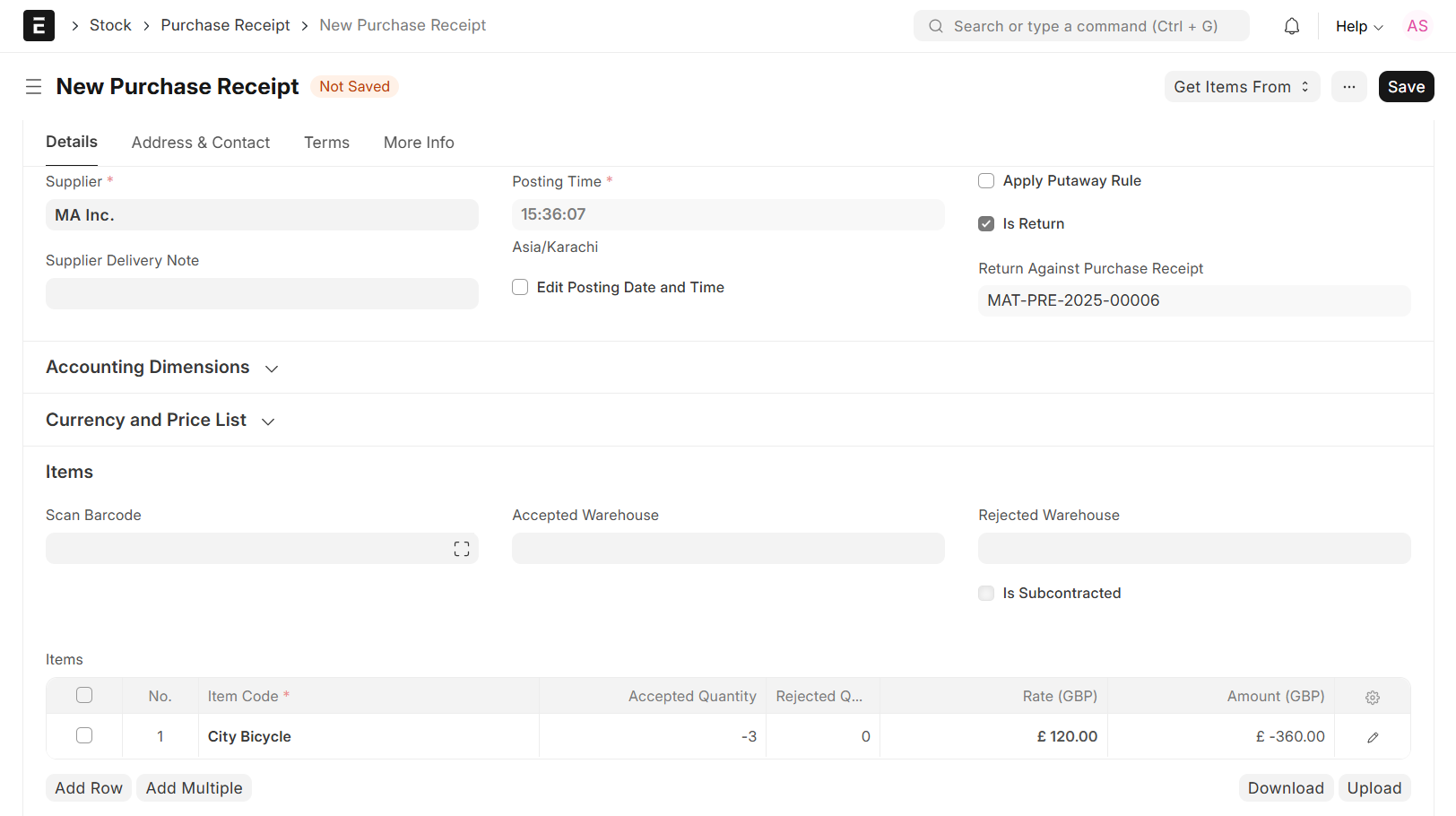Enable Apply Putaway Rule checkbox
The width and height of the screenshot is (1456, 816).
(x=986, y=181)
